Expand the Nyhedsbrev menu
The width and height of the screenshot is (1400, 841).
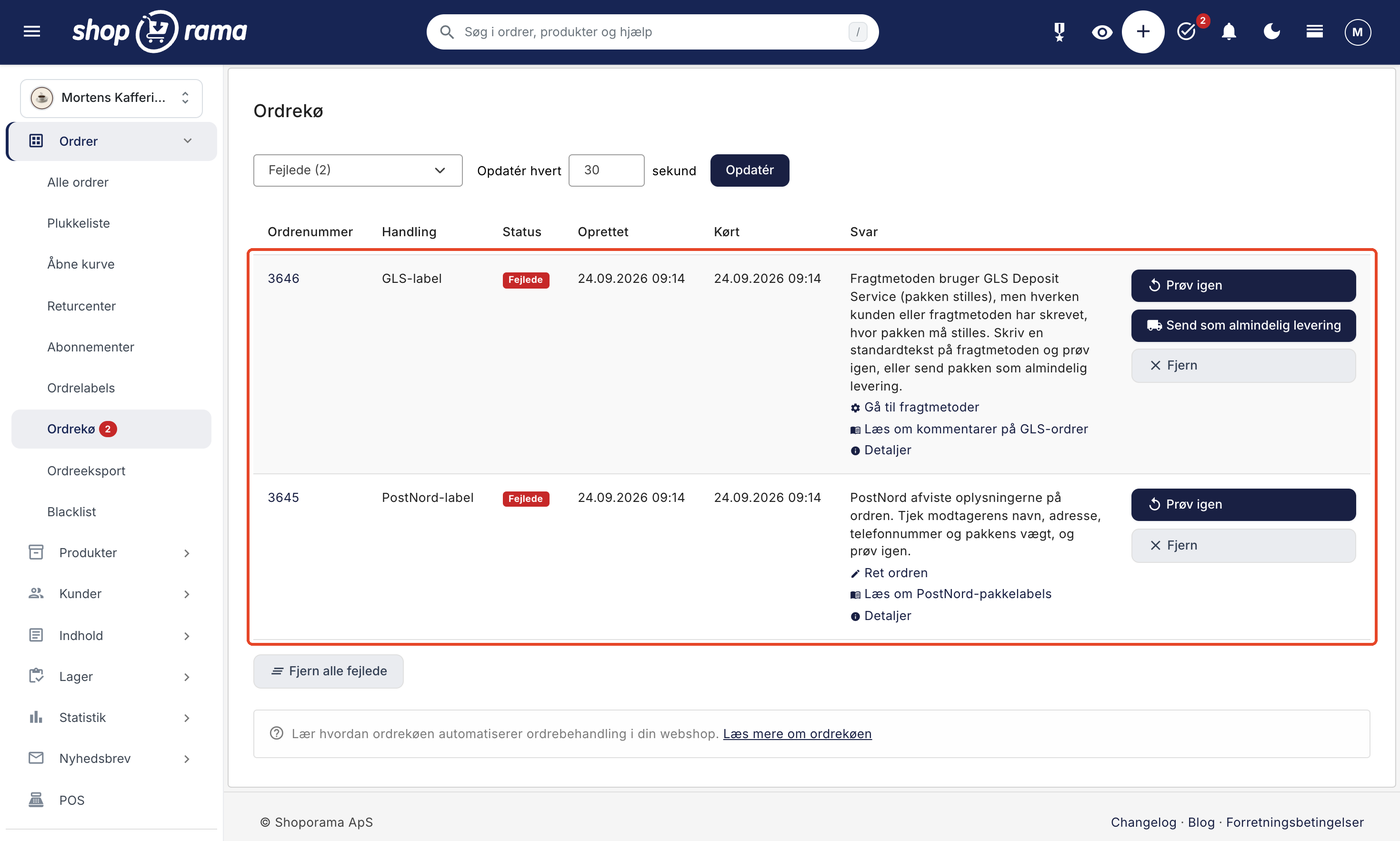click(111, 758)
